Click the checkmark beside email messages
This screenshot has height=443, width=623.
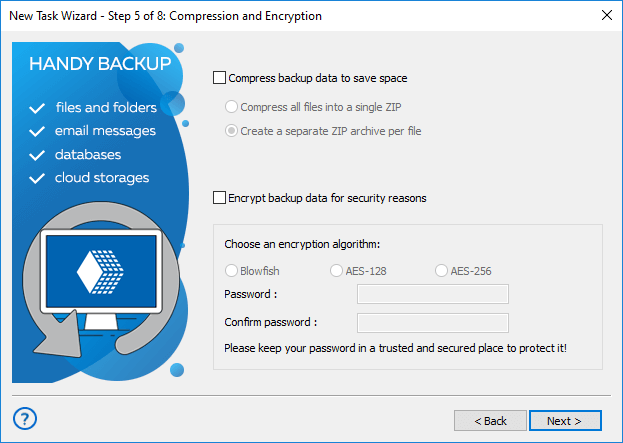38,131
